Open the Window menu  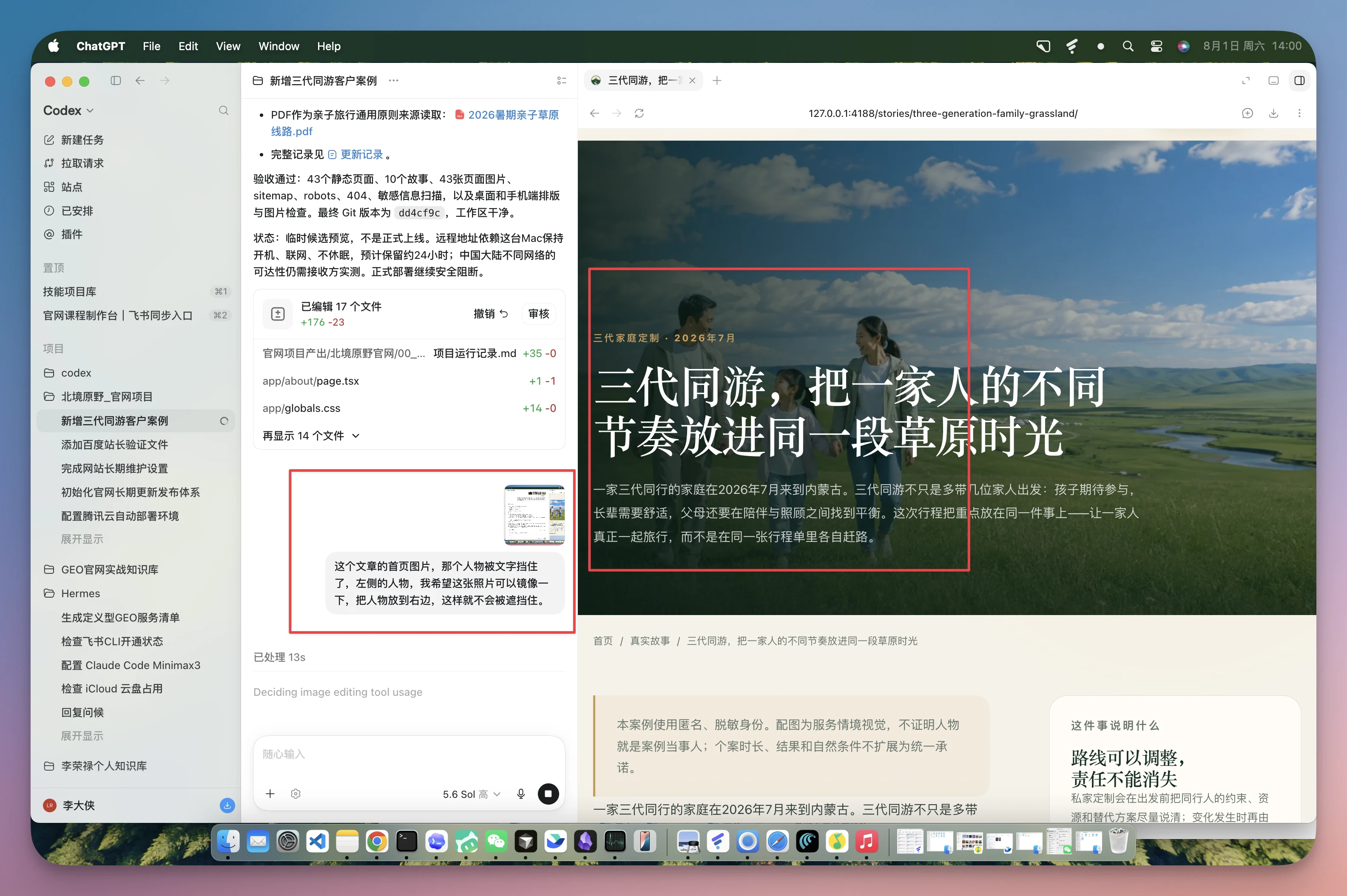coord(278,46)
